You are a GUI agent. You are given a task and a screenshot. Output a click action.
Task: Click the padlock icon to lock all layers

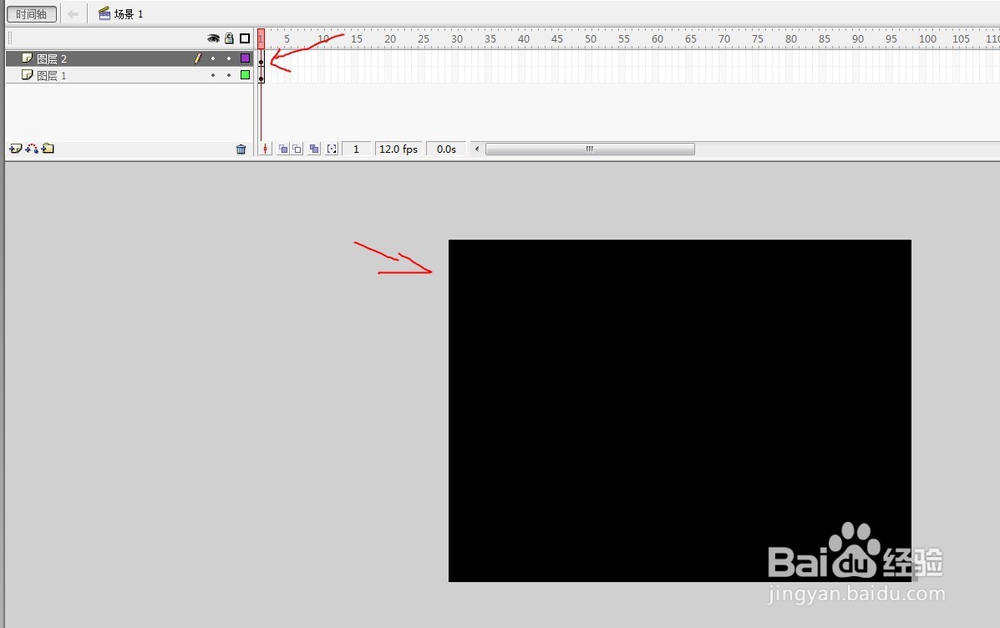[229, 38]
